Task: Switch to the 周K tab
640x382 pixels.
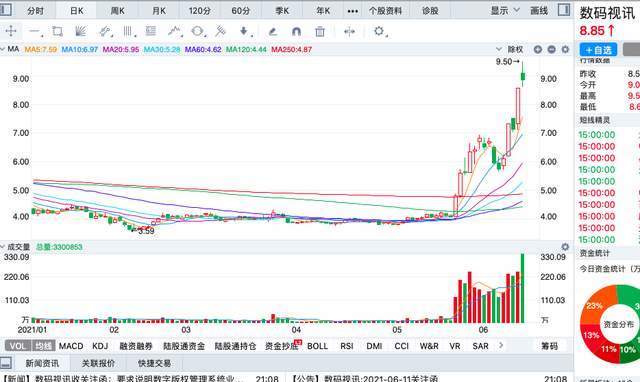Action: coord(118,11)
